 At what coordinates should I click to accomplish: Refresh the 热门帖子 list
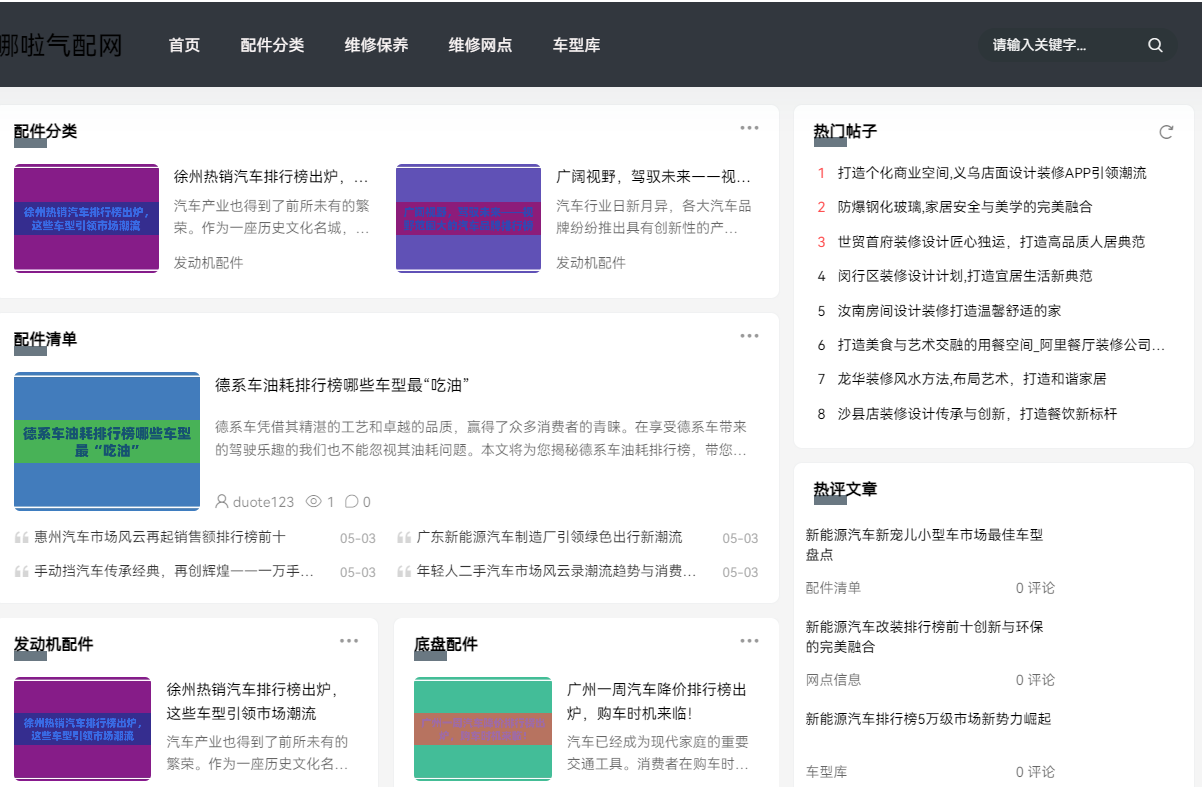coord(1165,132)
